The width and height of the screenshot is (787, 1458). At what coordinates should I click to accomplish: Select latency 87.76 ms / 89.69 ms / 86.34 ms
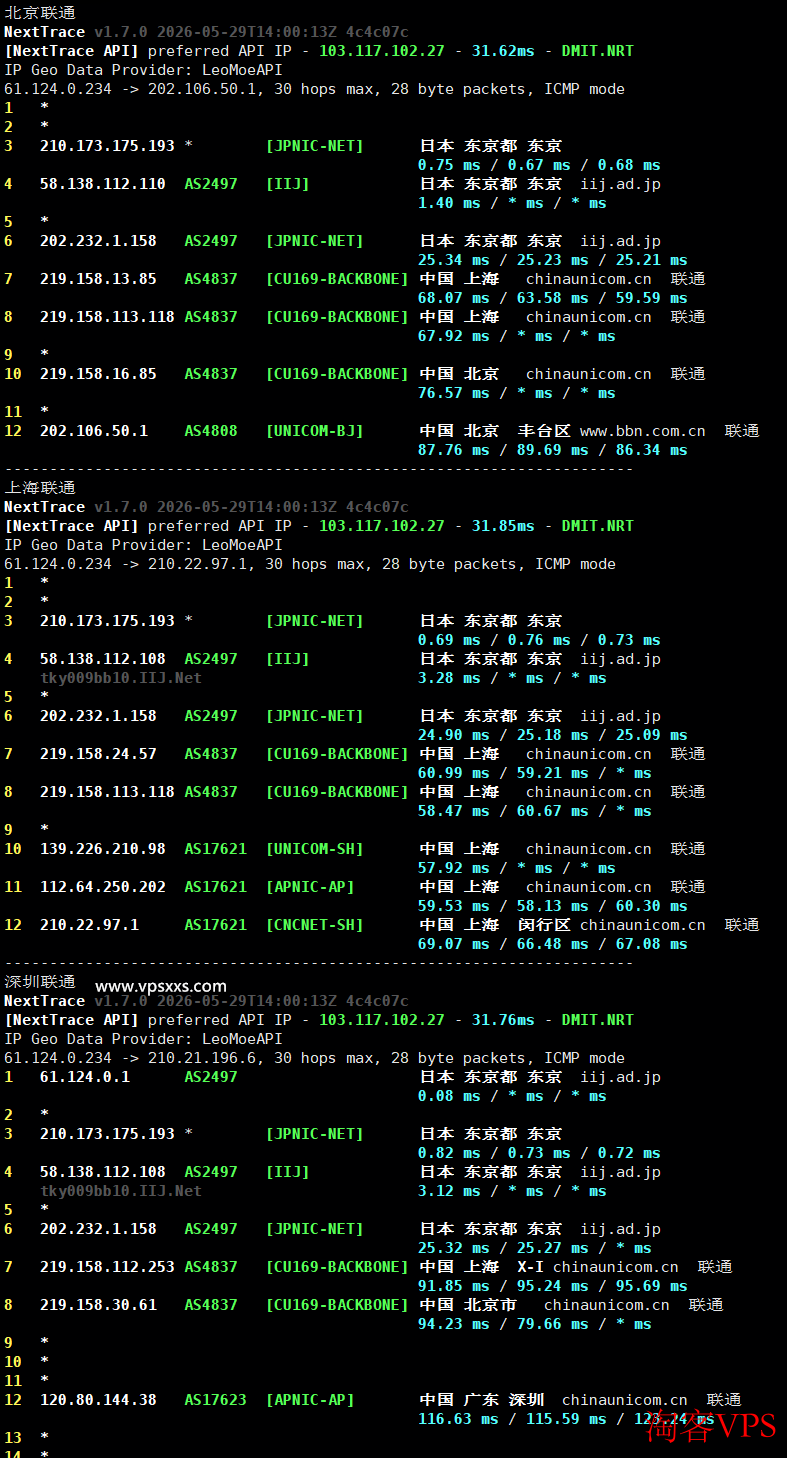553,450
